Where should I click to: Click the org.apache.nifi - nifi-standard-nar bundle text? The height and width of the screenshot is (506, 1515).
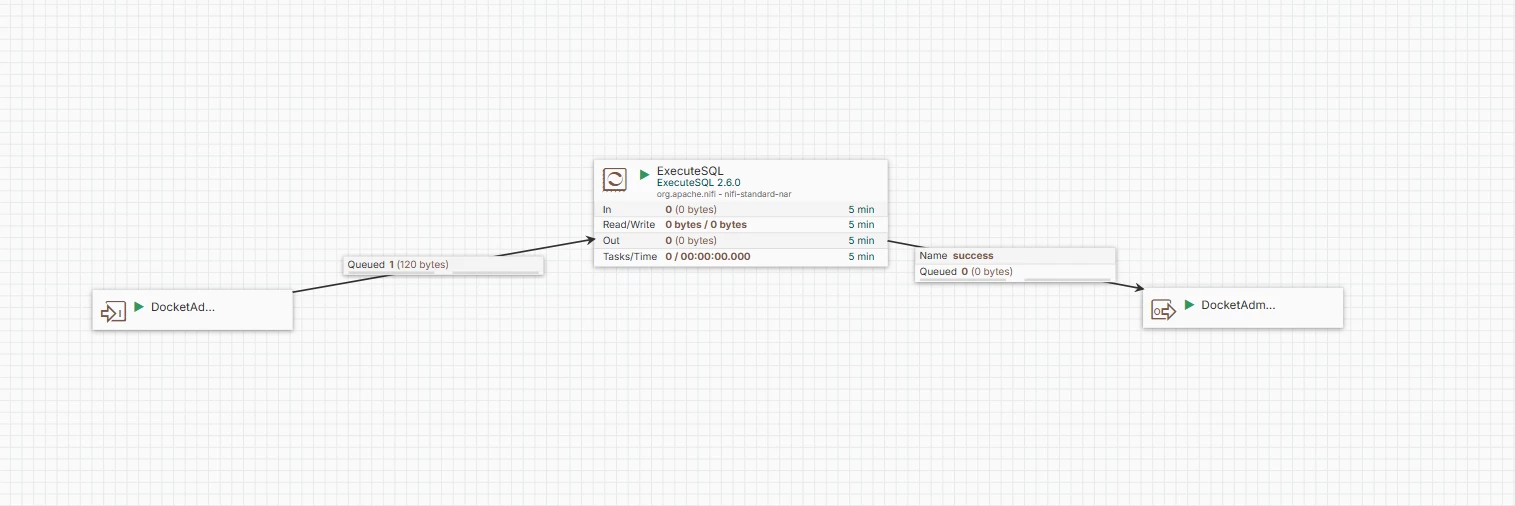pos(724,194)
